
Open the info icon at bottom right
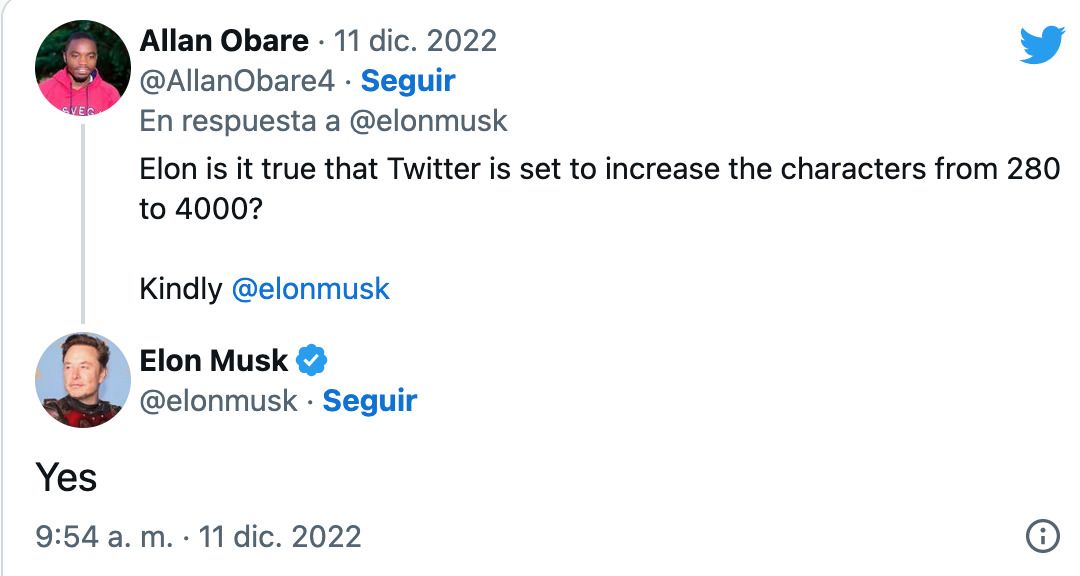(1044, 533)
